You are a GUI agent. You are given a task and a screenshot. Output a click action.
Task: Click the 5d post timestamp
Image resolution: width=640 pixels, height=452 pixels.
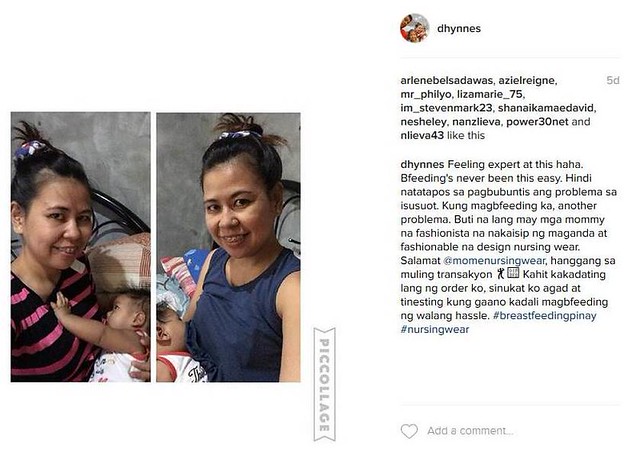click(x=613, y=80)
